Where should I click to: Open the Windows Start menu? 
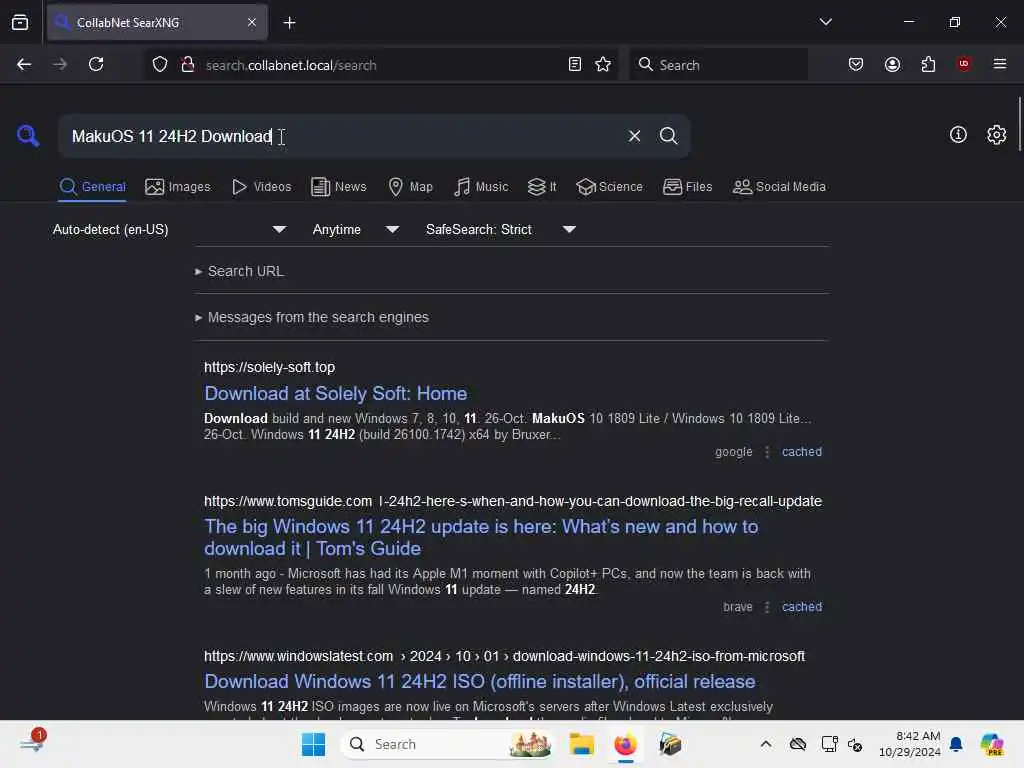[x=313, y=744]
